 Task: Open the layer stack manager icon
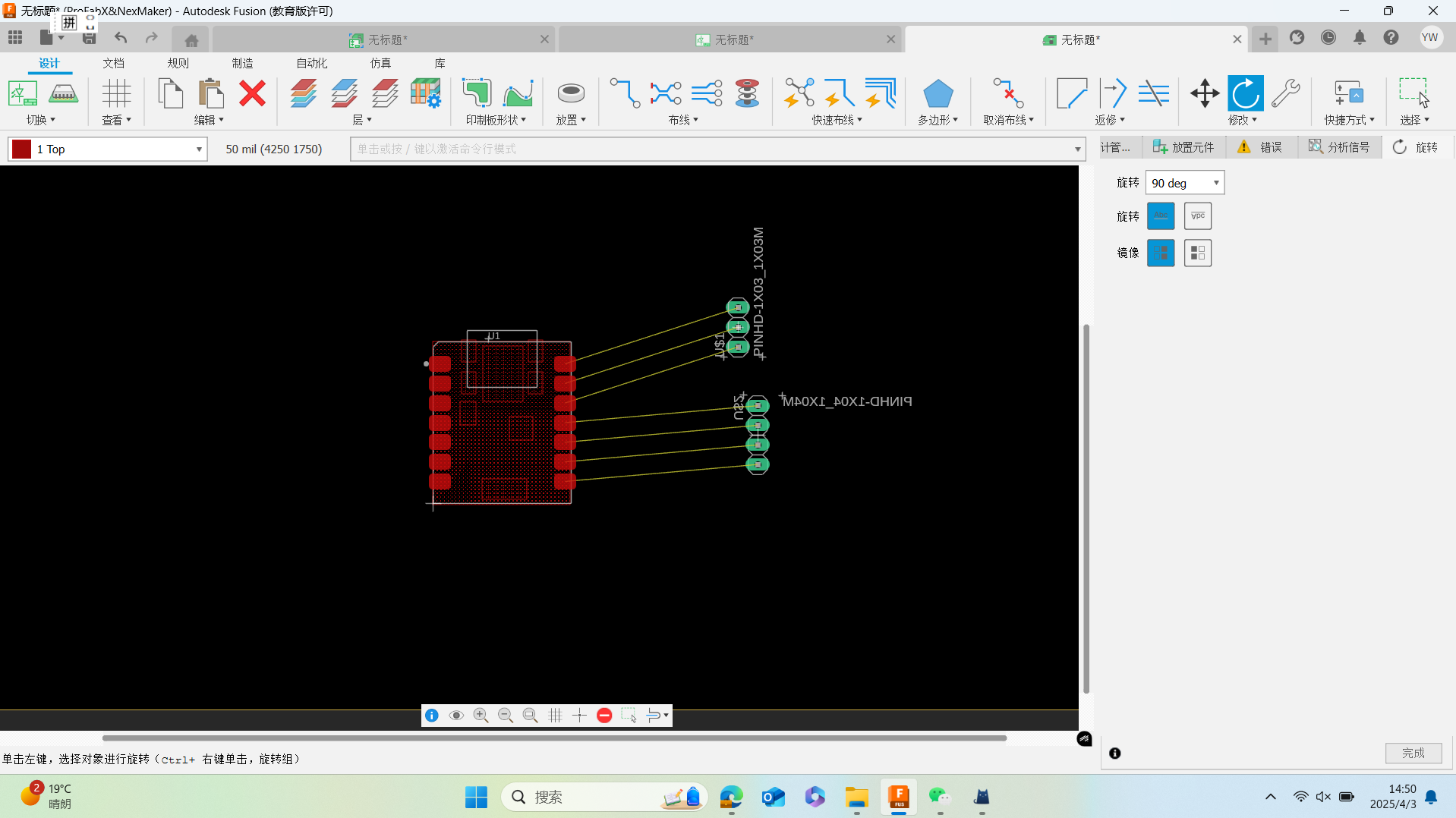pos(426,93)
